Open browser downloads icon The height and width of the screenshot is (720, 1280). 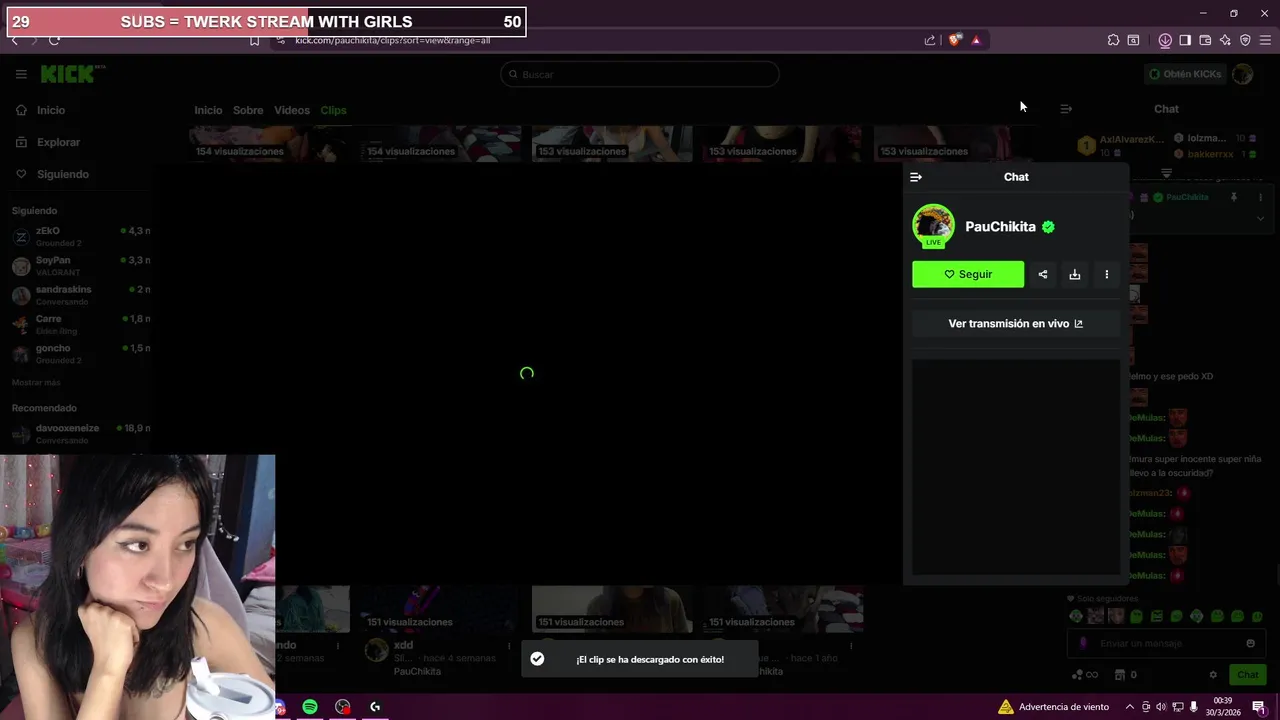pos(1165,40)
